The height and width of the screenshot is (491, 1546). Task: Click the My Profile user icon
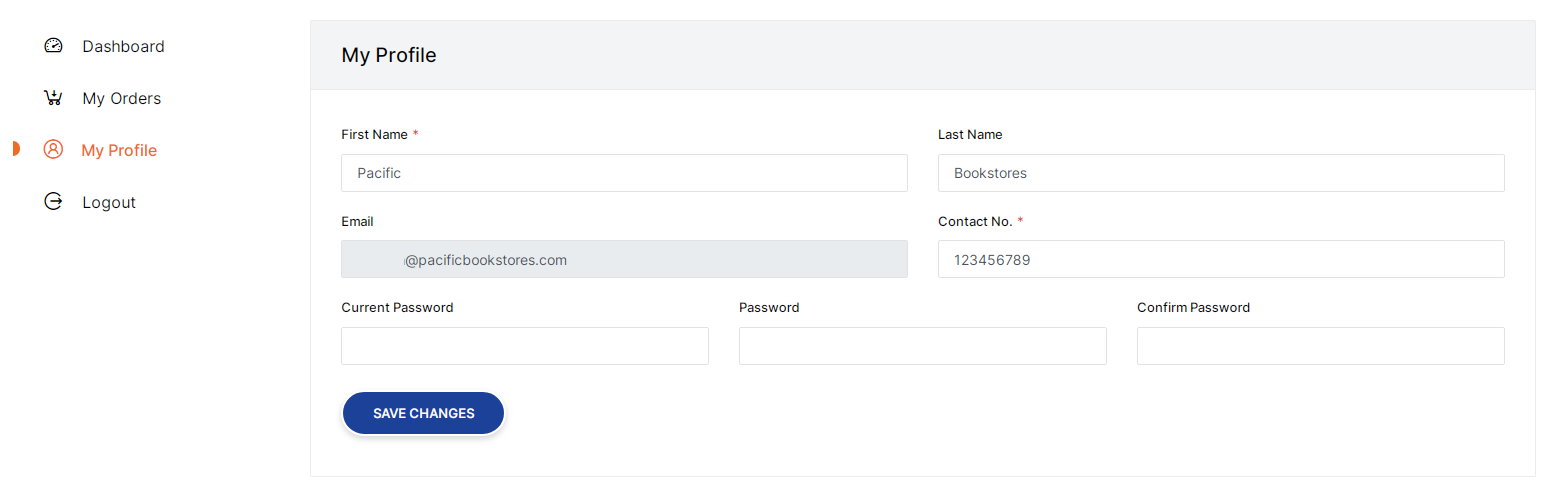[54, 150]
